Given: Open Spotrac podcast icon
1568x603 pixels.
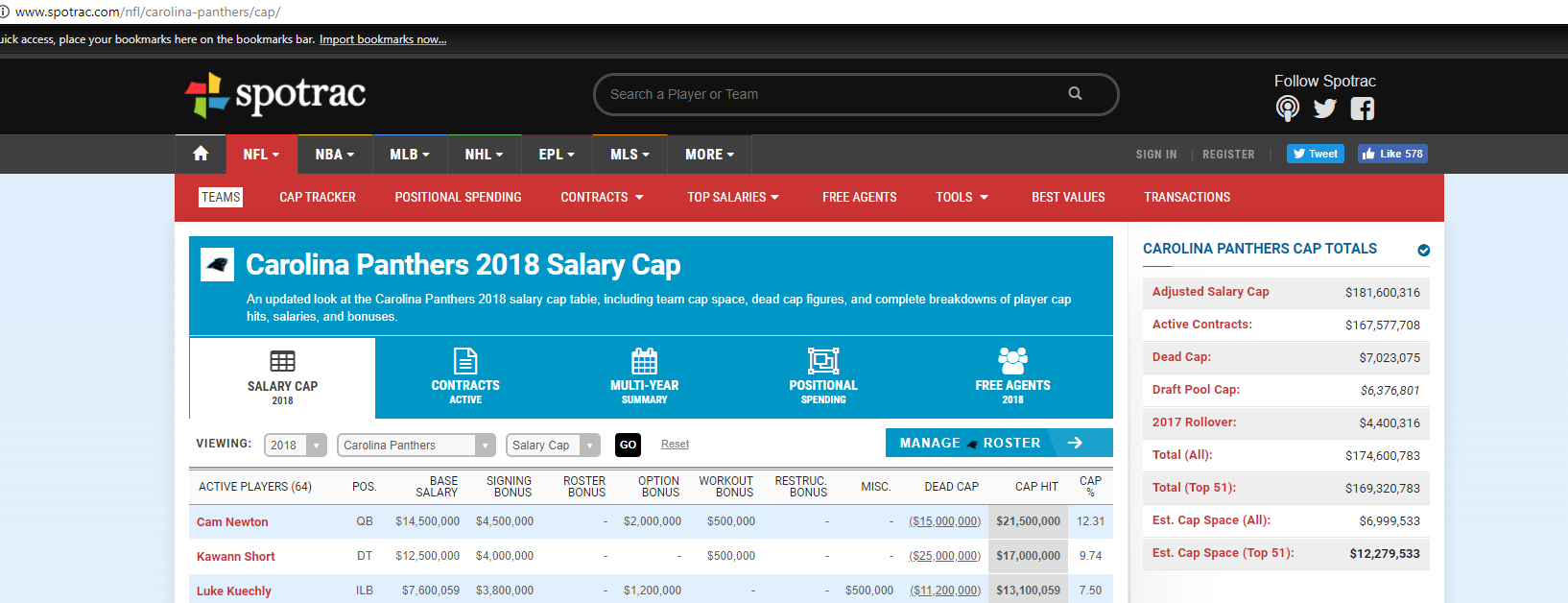Looking at the screenshot, I should [1288, 109].
